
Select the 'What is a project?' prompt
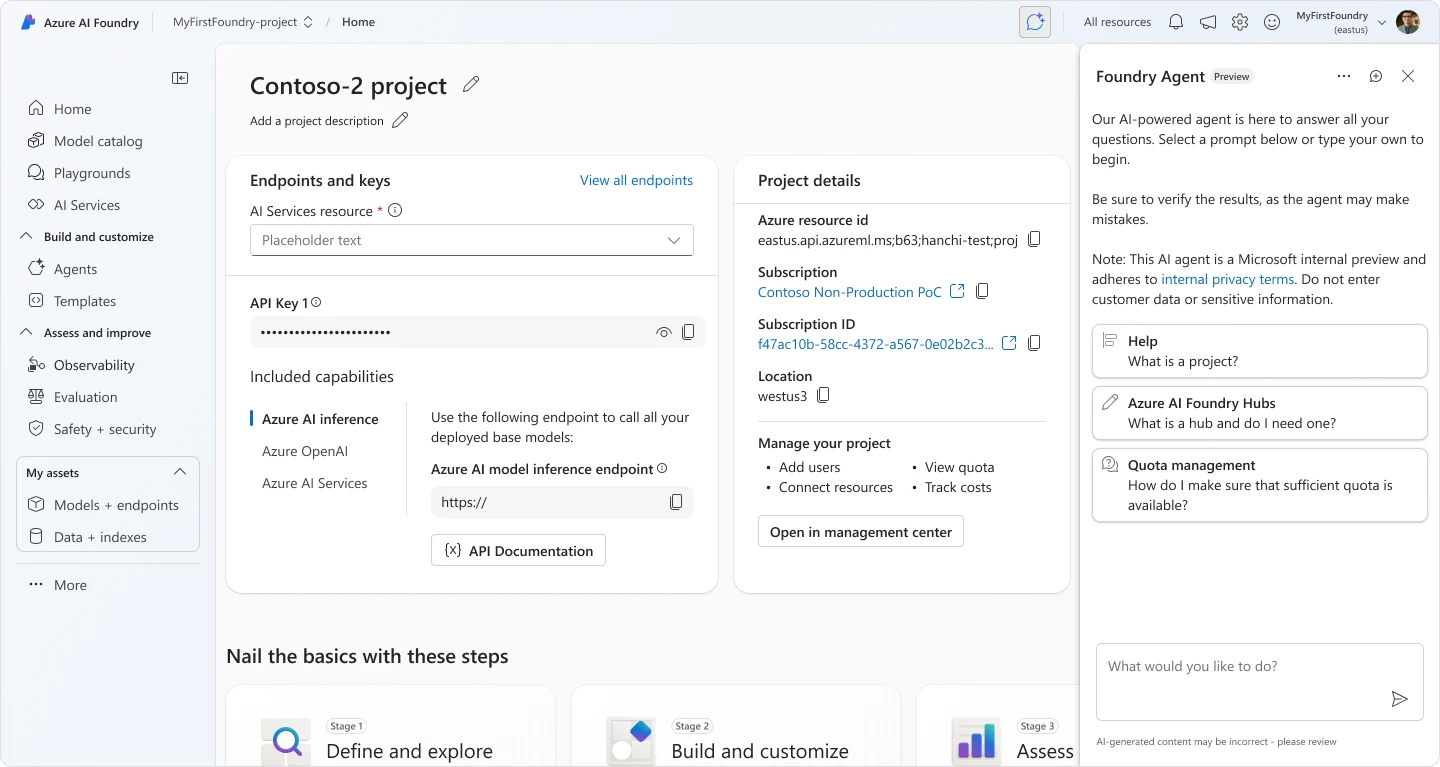1260,351
